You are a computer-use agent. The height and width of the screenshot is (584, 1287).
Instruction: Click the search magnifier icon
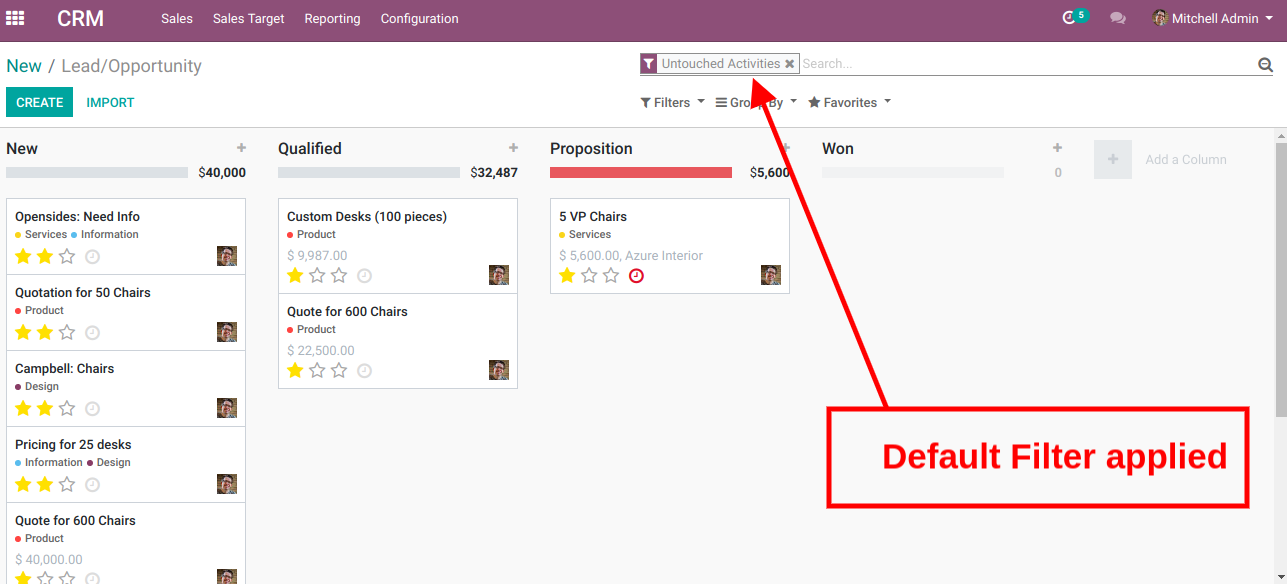coord(1265,65)
